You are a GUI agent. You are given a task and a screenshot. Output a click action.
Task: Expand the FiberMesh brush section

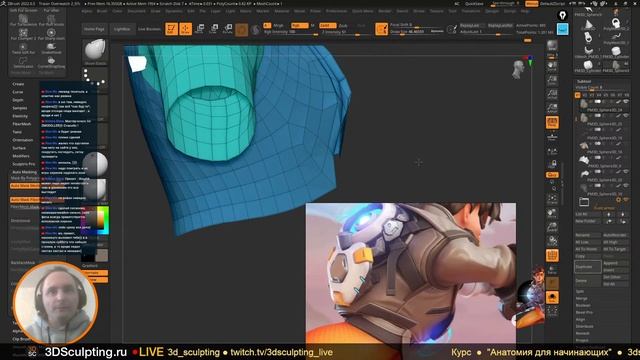pos(22,124)
